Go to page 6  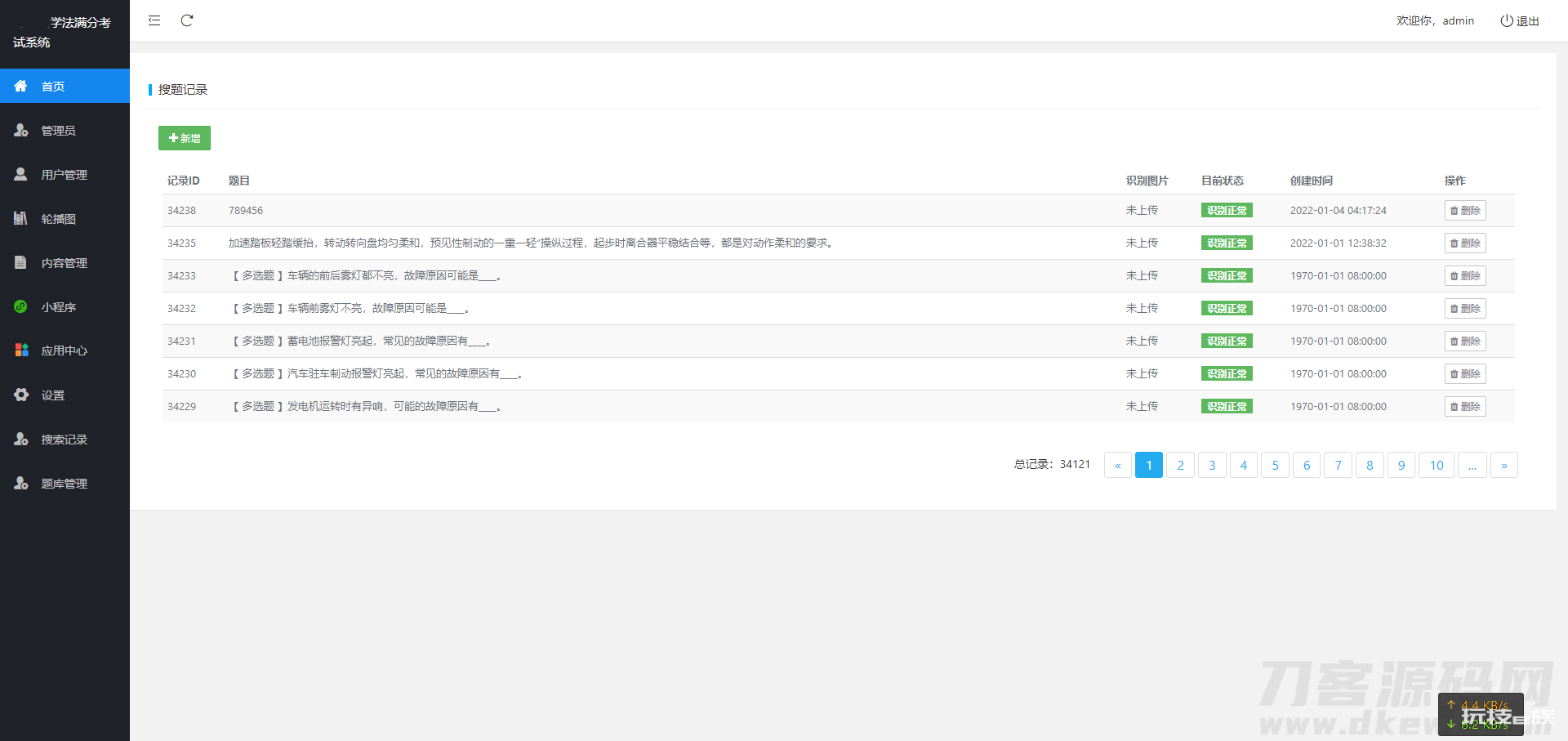1307,465
